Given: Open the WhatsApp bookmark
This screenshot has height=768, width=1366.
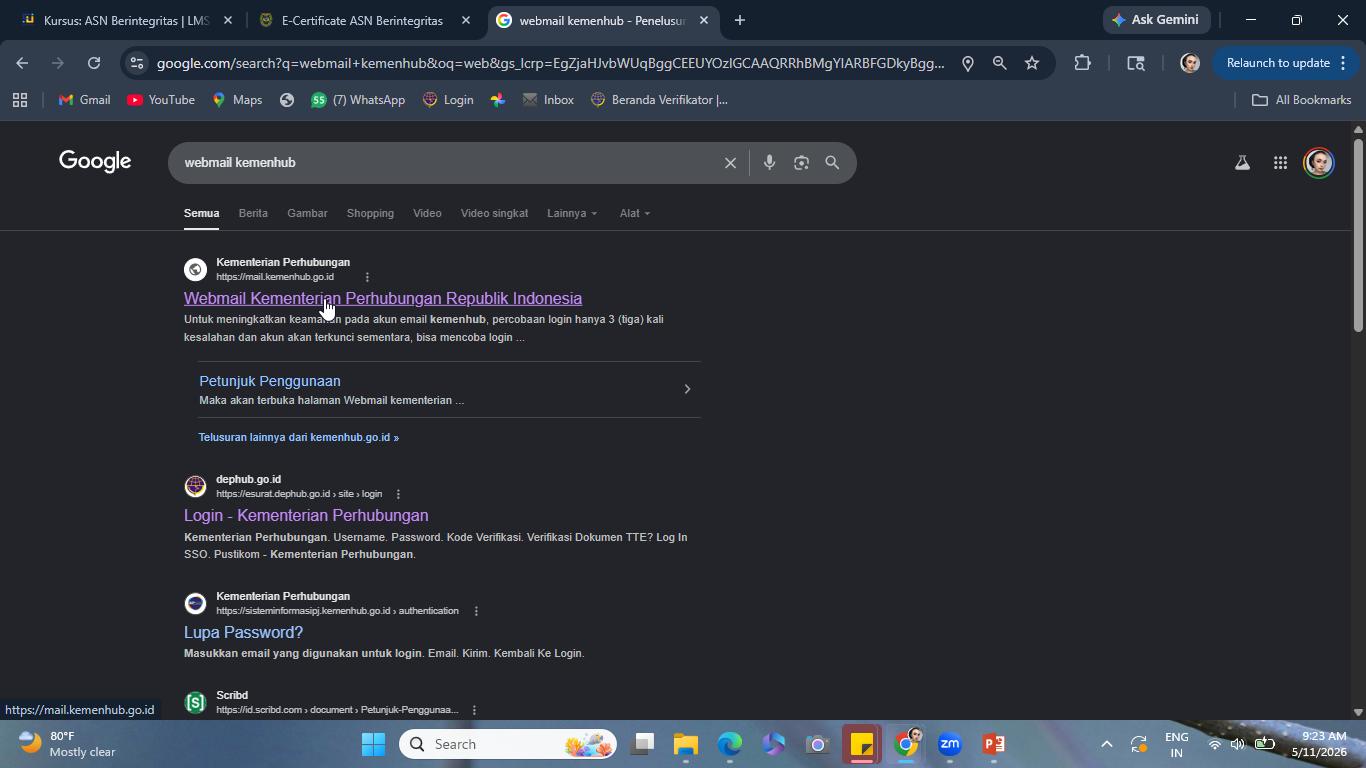Looking at the screenshot, I should (358, 100).
